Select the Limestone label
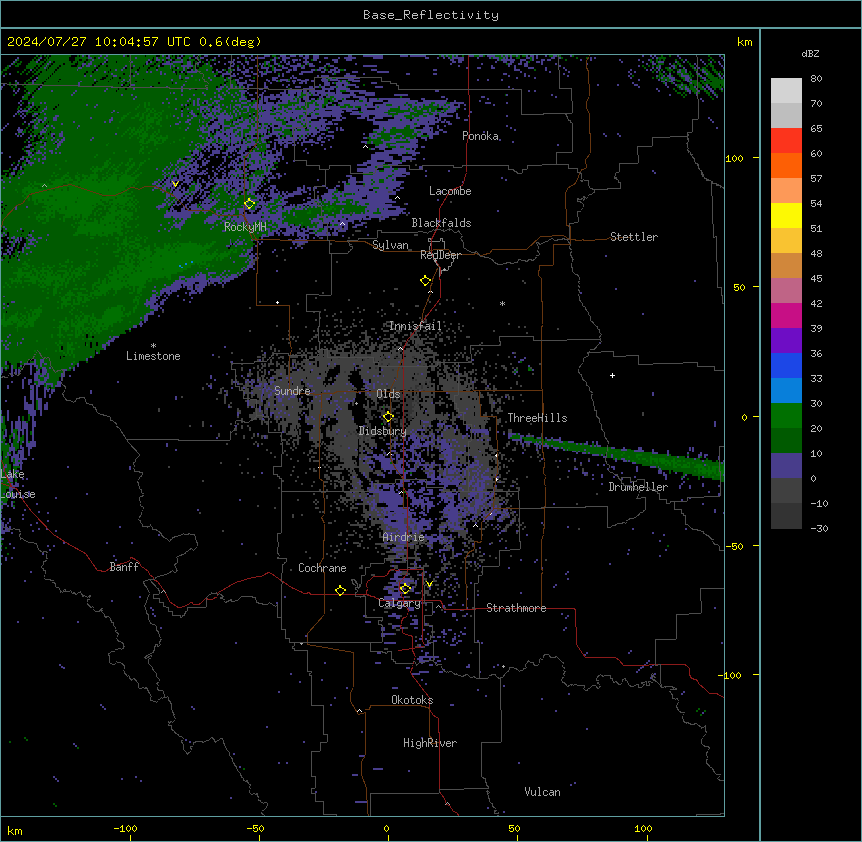The width and height of the screenshot is (862, 842). [x=153, y=356]
